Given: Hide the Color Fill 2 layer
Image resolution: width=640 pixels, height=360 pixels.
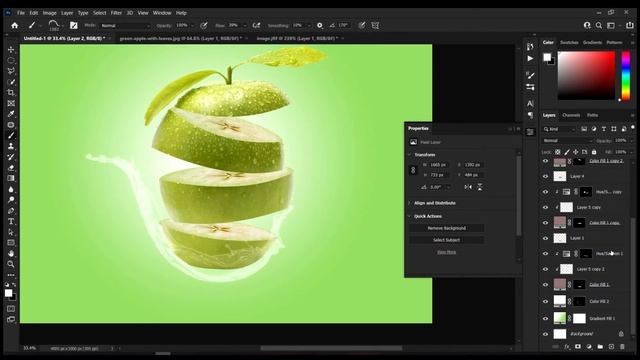Looking at the screenshot, I should [x=545, y=301].
